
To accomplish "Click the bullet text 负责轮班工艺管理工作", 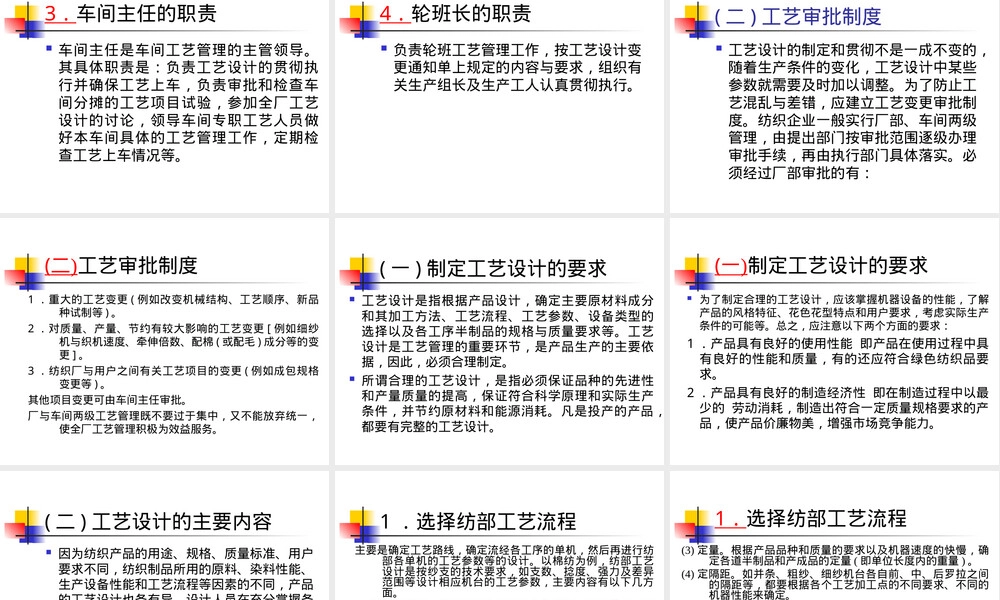I will 517,68.
